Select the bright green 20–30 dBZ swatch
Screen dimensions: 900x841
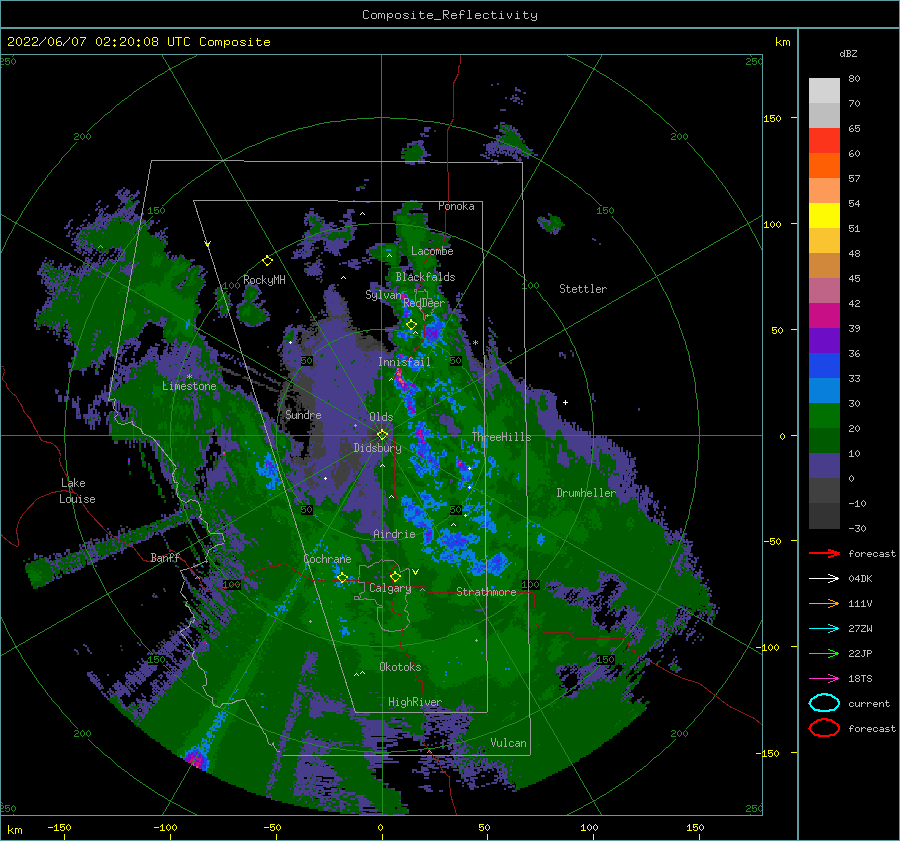pyautogui.click(x=824, y=415)
